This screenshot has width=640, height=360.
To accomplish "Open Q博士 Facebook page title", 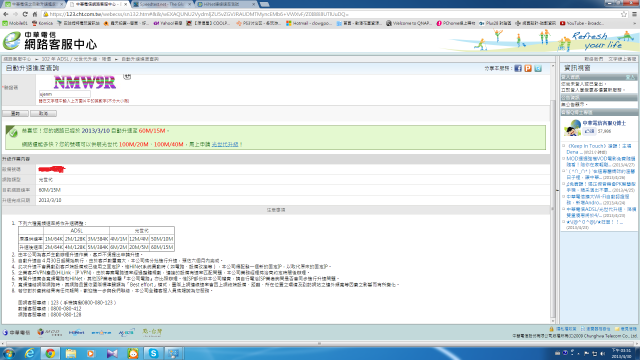I will [604, 123].
